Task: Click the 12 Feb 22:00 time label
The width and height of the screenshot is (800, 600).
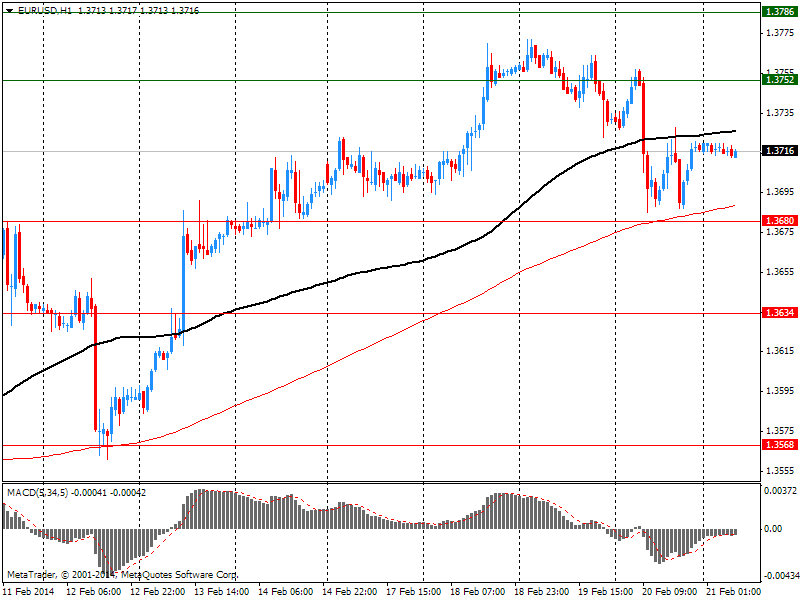Action: pyautogui.click(x=158, y=591)
